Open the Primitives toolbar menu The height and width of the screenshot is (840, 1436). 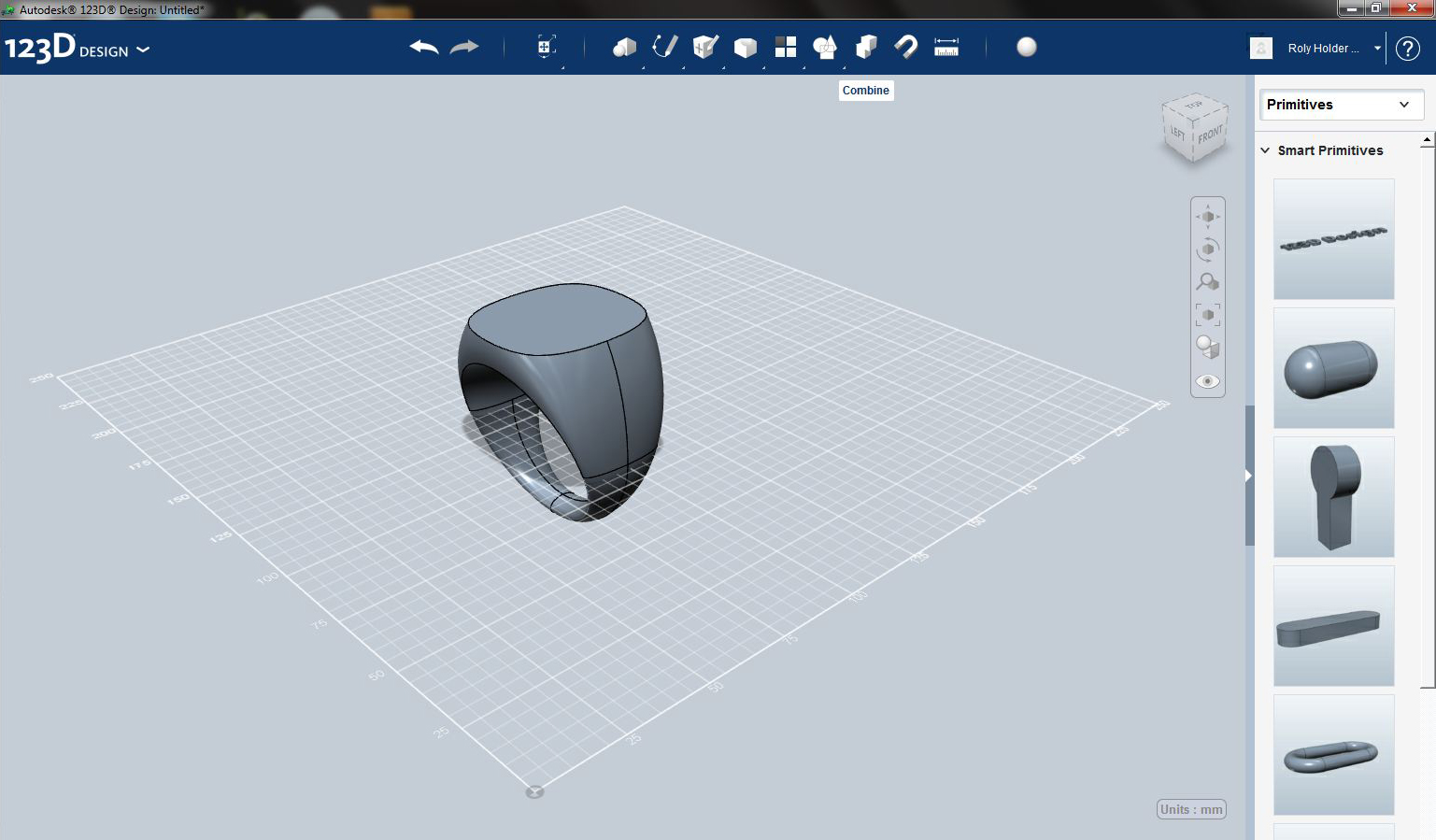pos(624,47)
